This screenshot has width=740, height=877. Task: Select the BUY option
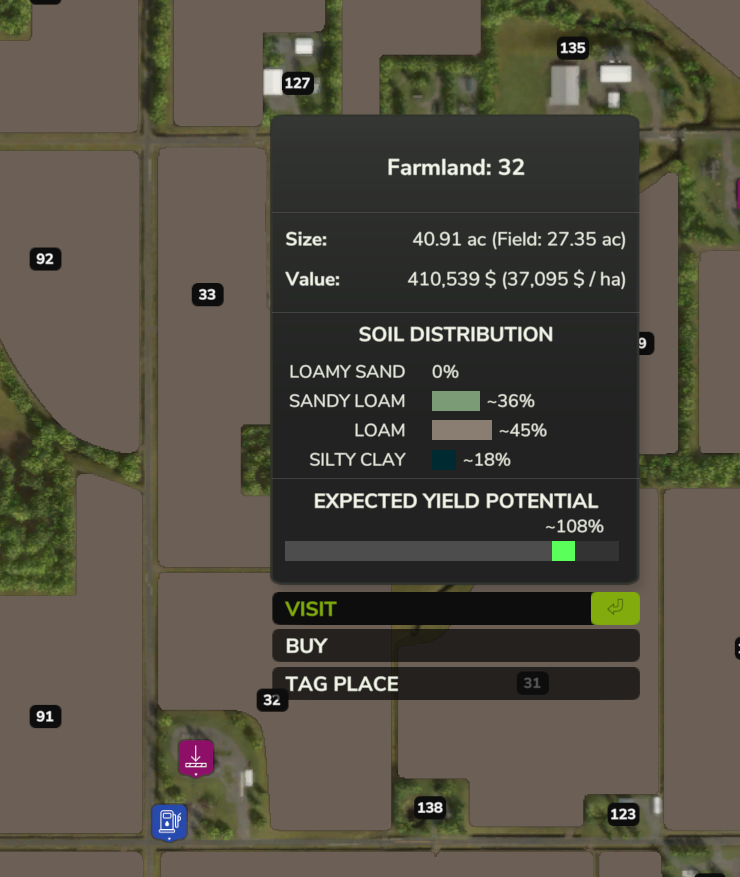click(x=456, y=646)
